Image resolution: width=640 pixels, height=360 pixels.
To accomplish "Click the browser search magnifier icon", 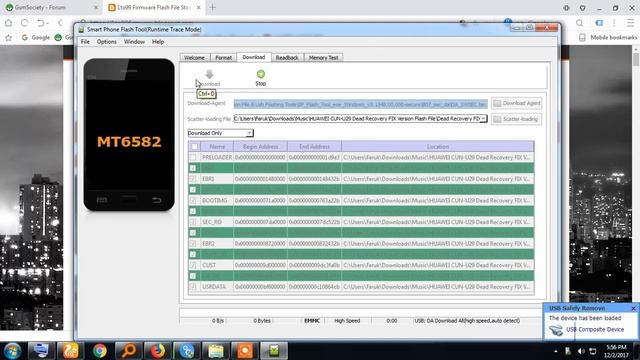I will pyautogui.click(x=579, y=23).
